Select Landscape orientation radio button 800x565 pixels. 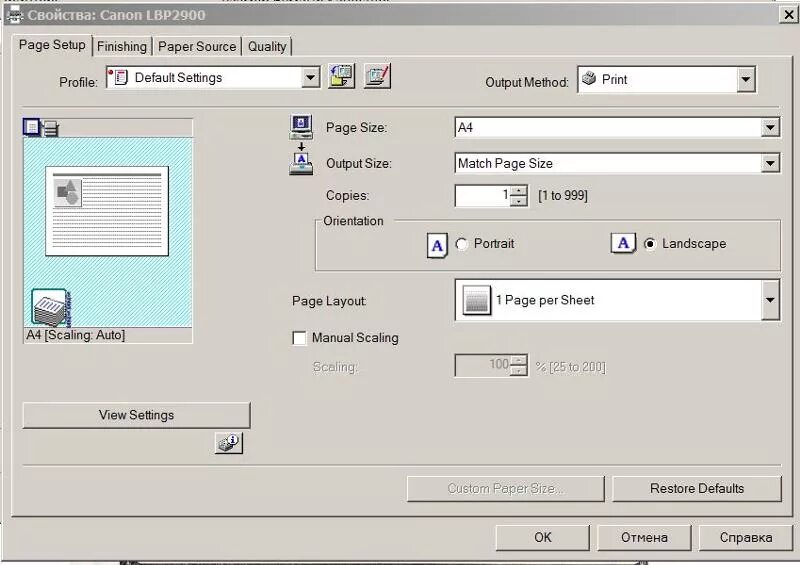click(x=649, y=244)
